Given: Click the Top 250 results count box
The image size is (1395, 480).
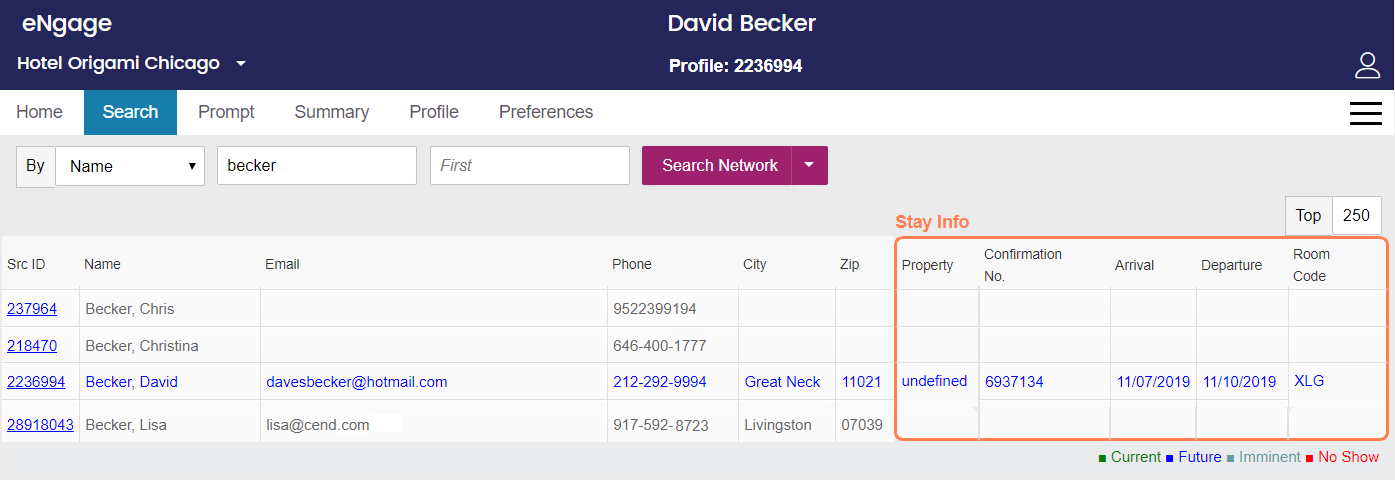Looking at the screenshot, I should [1357, 216].
